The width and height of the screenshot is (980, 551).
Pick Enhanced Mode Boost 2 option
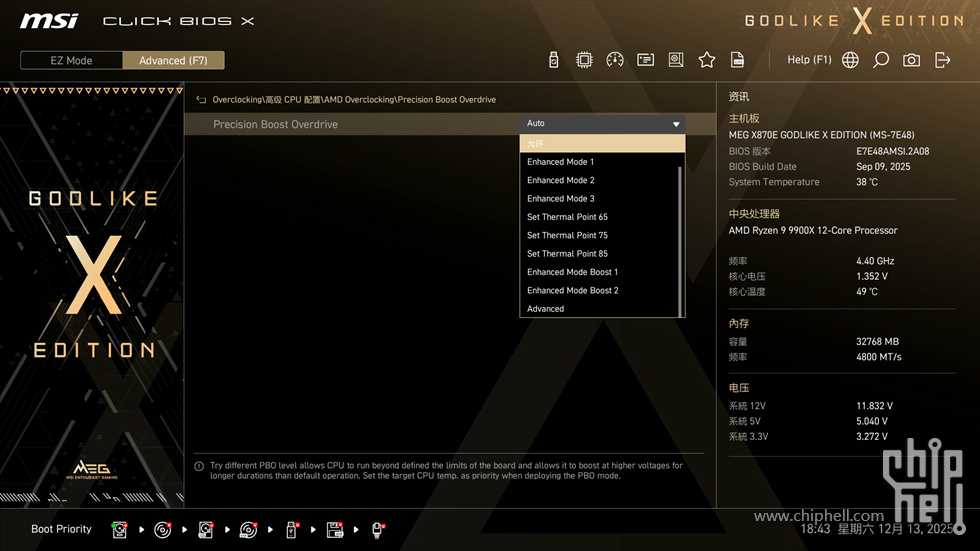point(572,290)
